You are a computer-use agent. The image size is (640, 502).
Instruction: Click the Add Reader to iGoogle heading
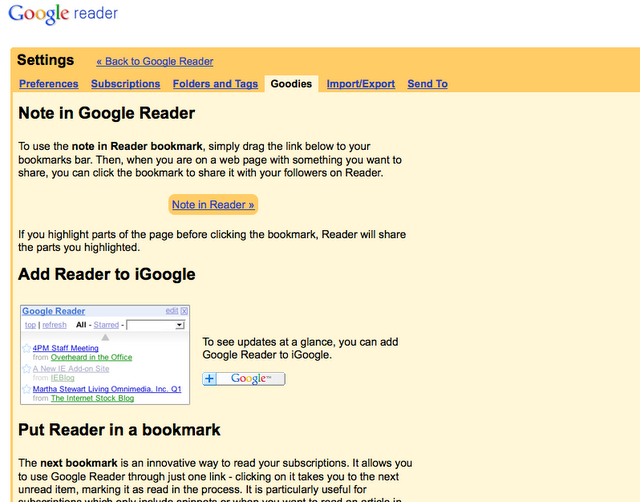coord(107,274)
